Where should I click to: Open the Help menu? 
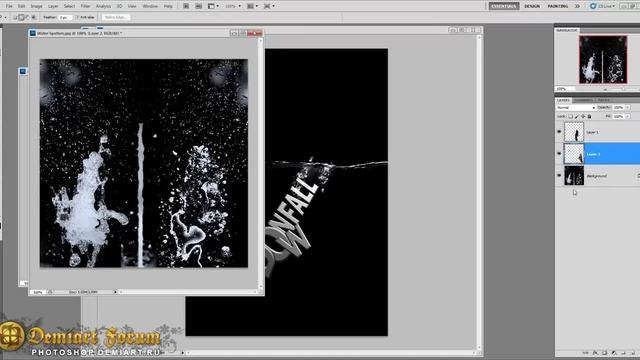tap(168, 6)
